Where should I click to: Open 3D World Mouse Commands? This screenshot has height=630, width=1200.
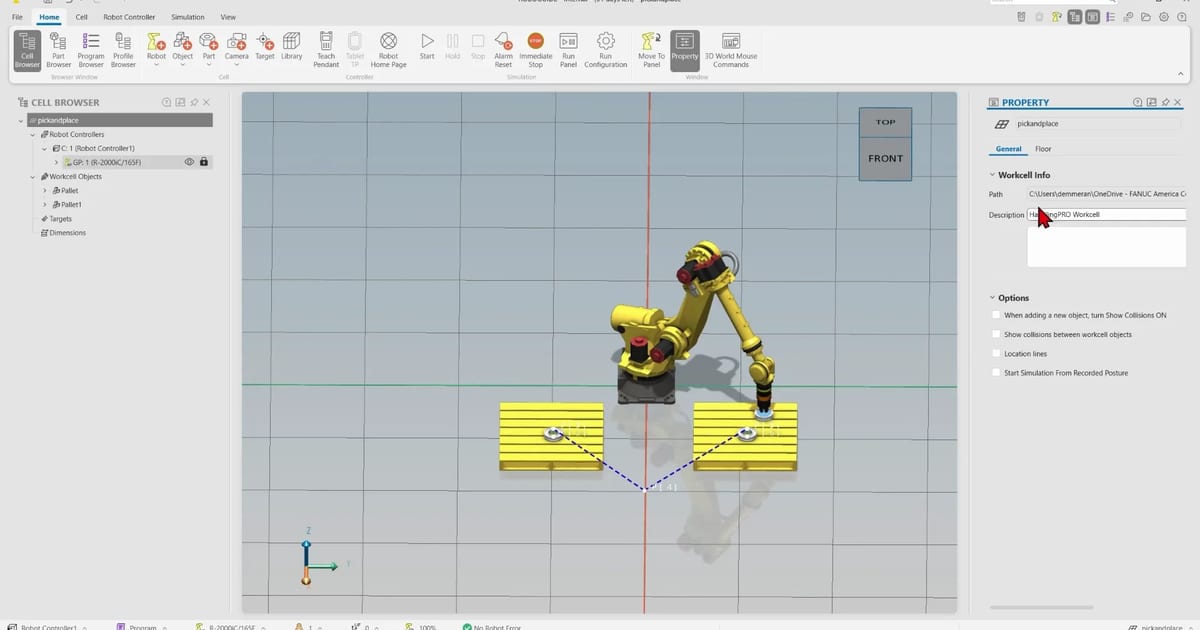pos(731,49)
